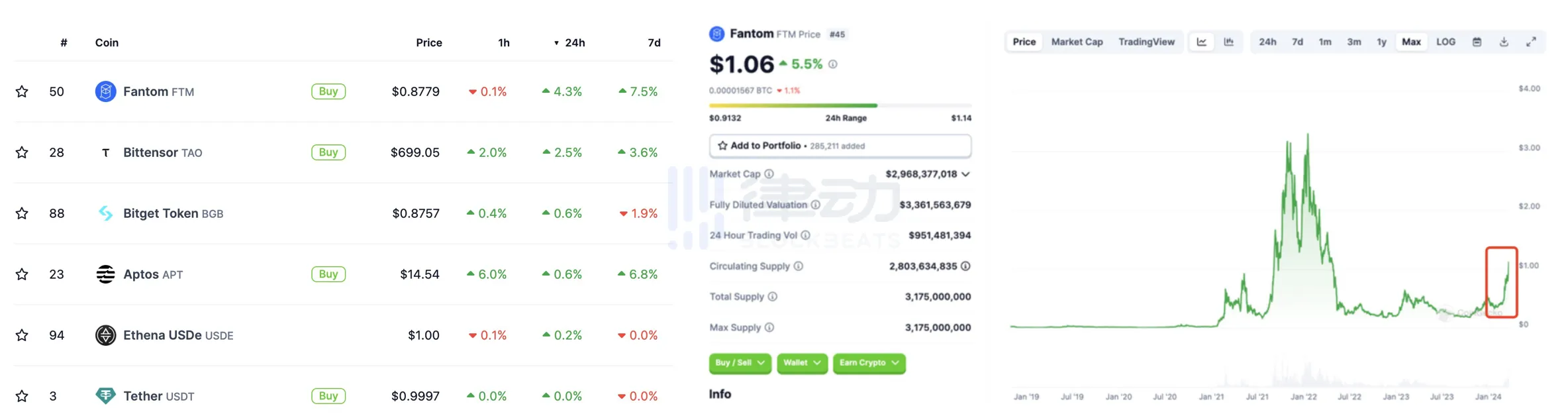Expand chart to fullscreen
Image resolution: width=1568 pixels, height=416 pixels.
pos(1531,42)
